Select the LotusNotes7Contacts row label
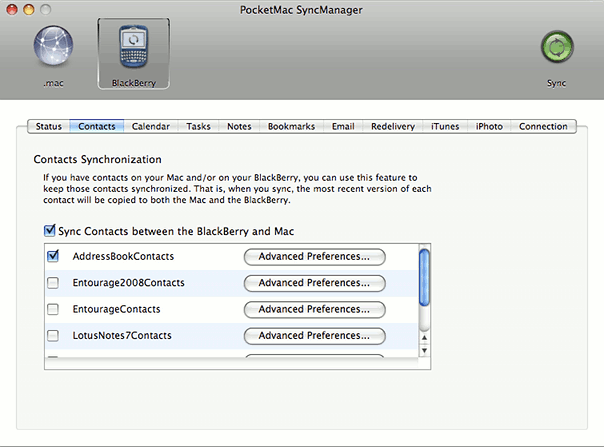 click(x=122, y=335)
